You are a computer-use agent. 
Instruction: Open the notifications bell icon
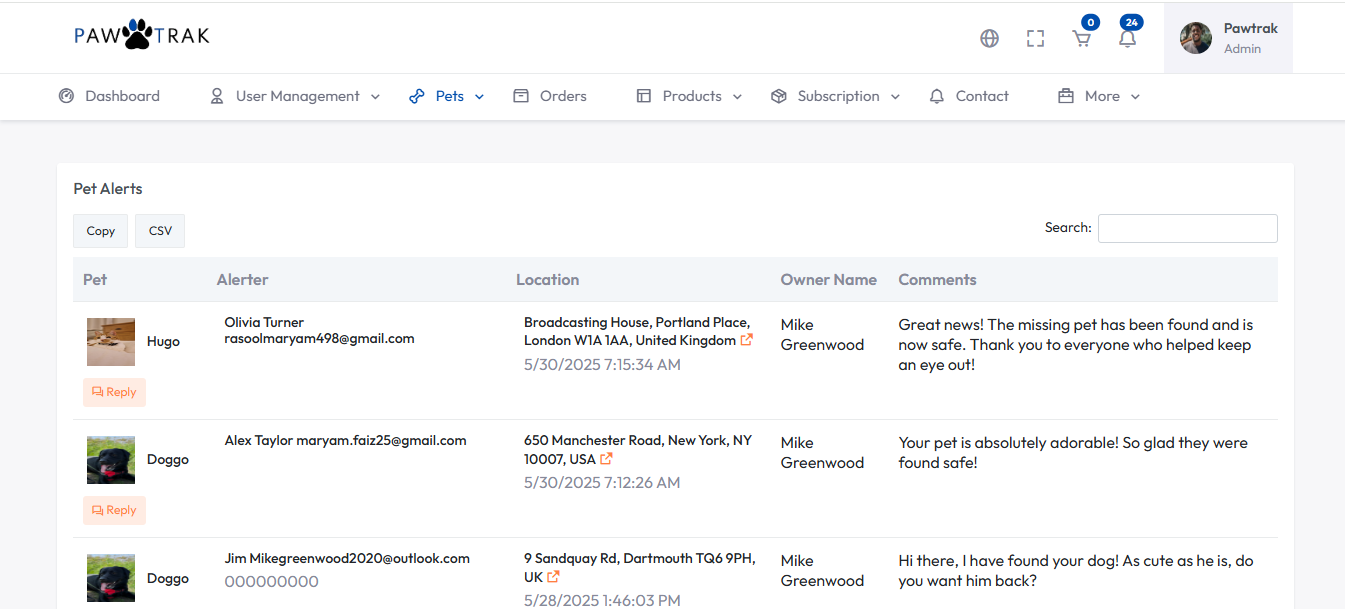pos(1127,38)
